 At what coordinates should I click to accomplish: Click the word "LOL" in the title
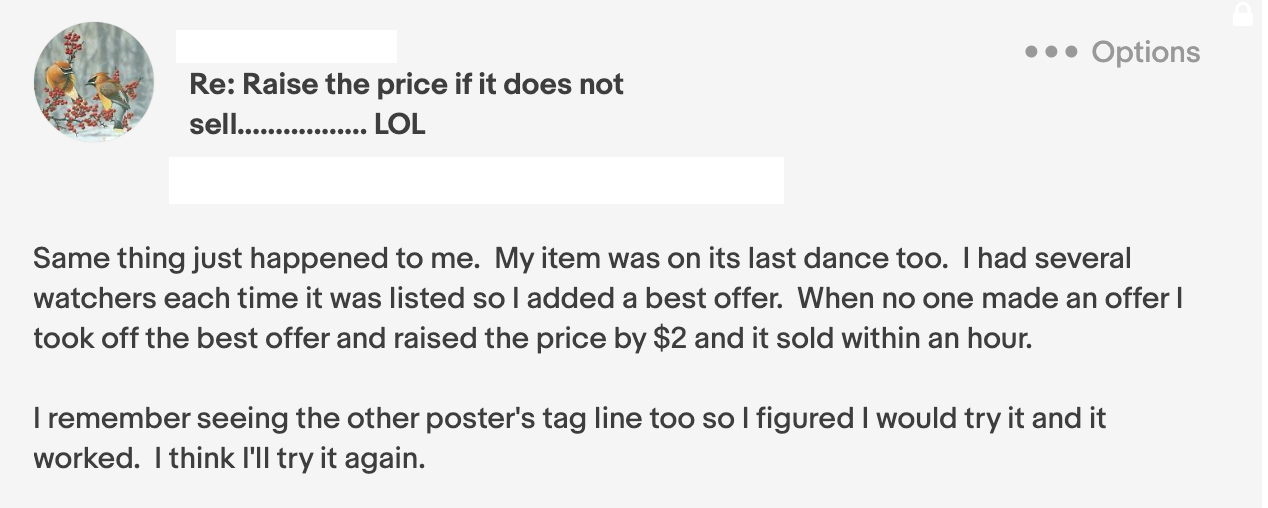point(400,126)
